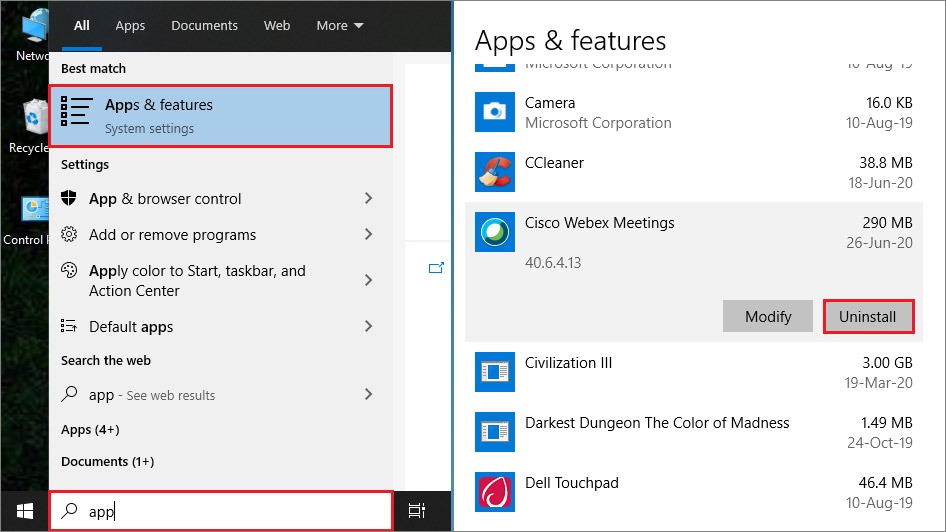
Task: Click the web search magnifier icon beside 'app'
Action: 69,394
